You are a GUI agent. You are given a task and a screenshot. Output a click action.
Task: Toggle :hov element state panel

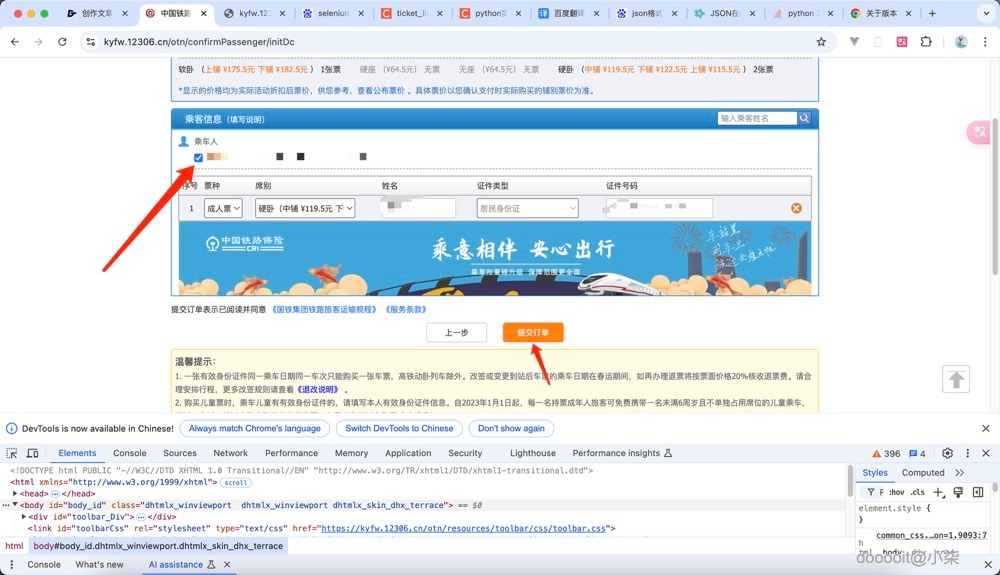tap(897, 492)
